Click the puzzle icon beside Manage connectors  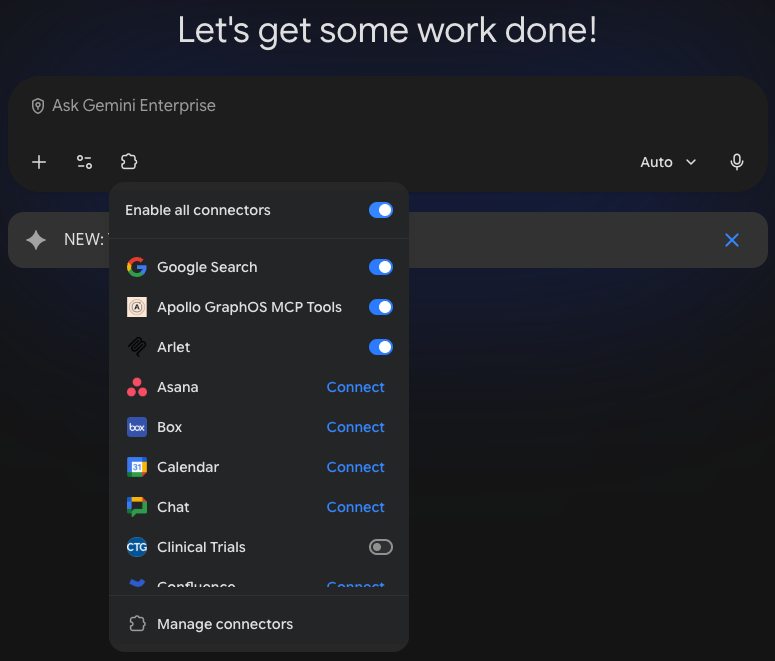(137, 624)
